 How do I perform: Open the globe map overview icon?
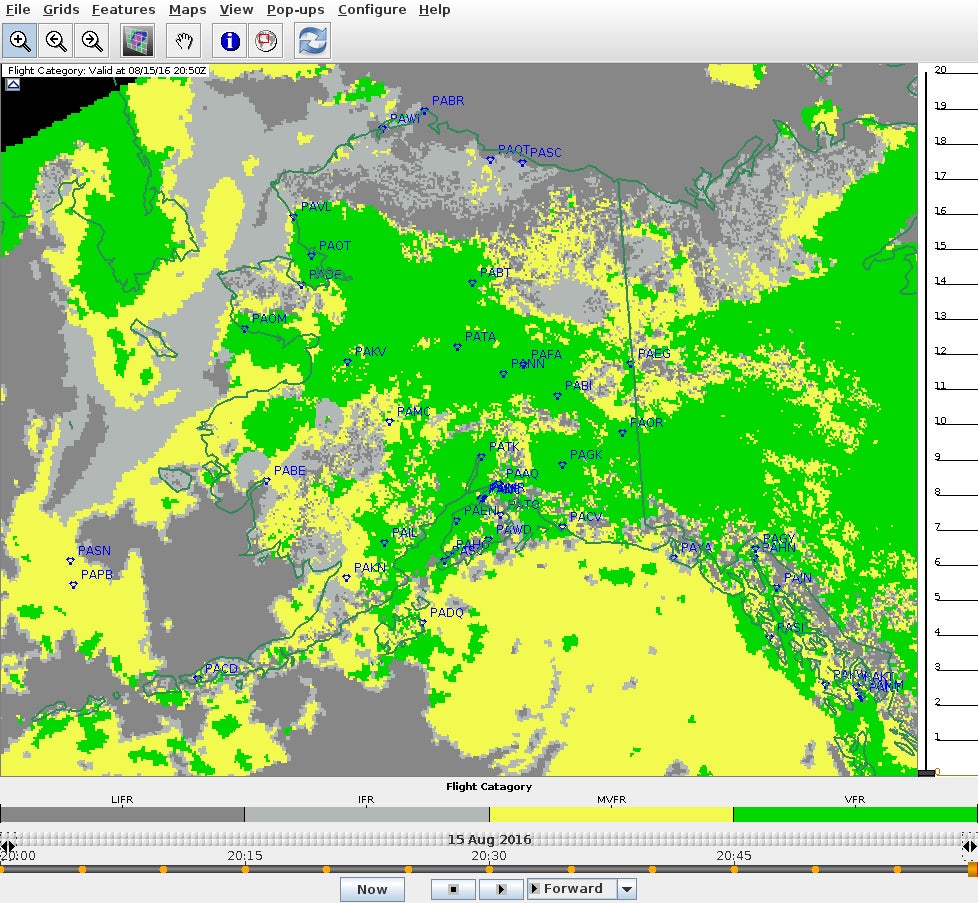tap(267, 41)
